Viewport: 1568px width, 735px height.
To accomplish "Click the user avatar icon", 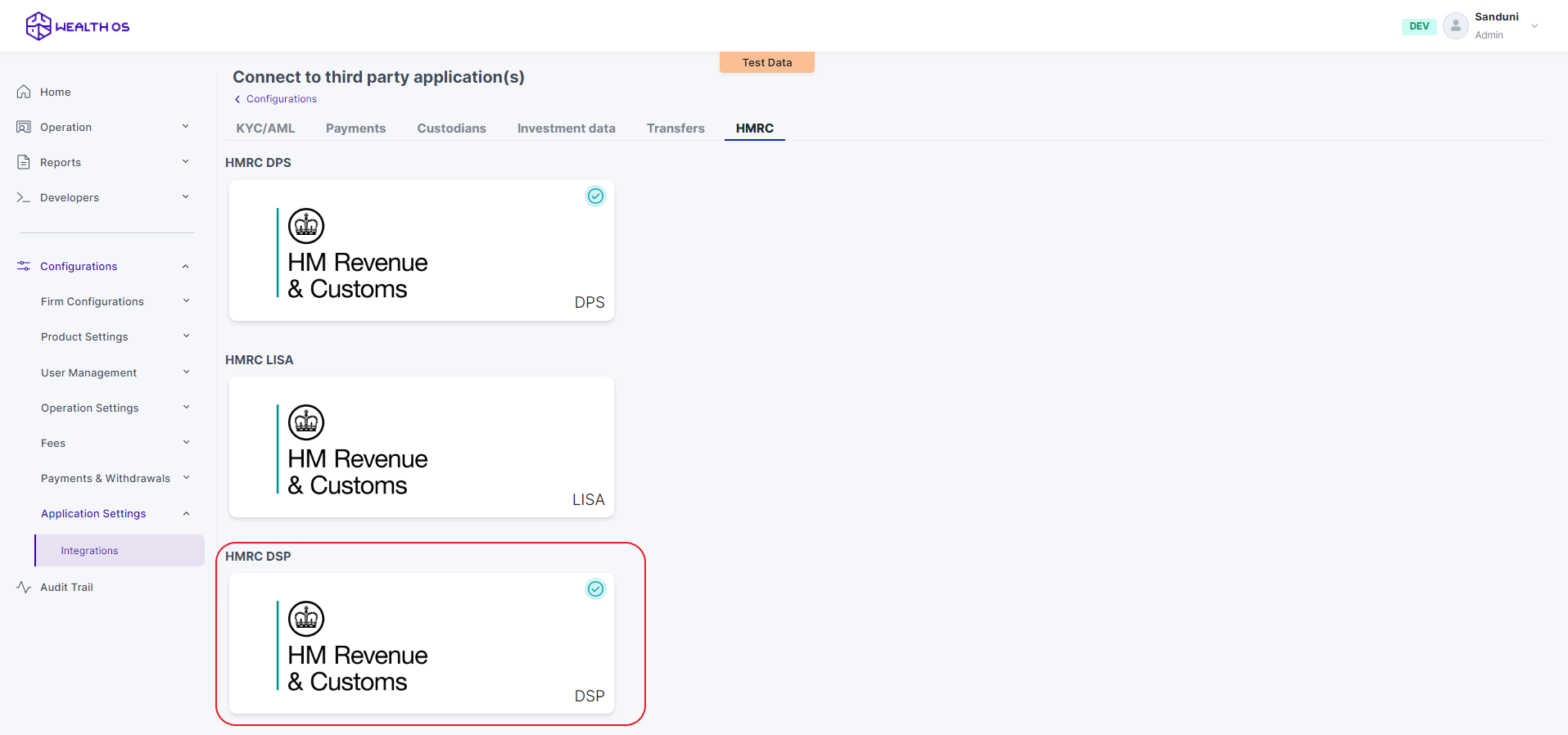I will pos(1455,26).
